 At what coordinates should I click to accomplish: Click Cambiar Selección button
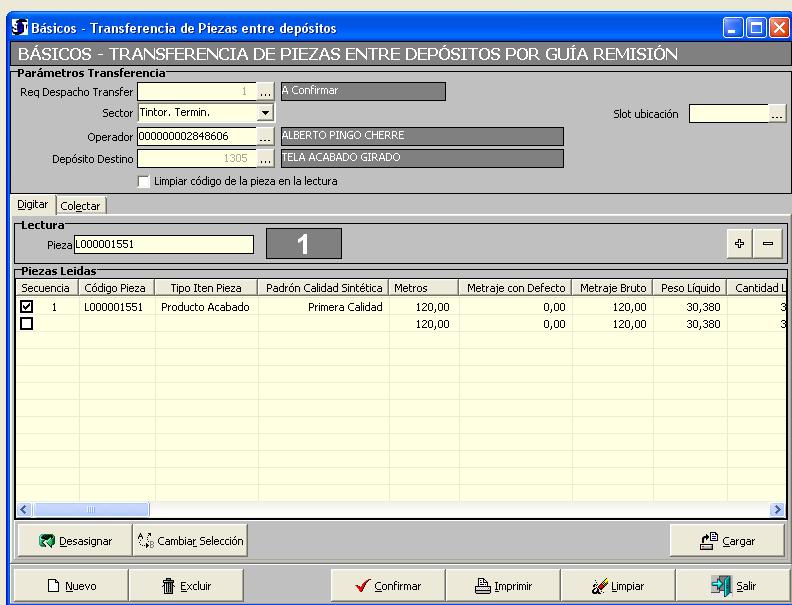190,540
